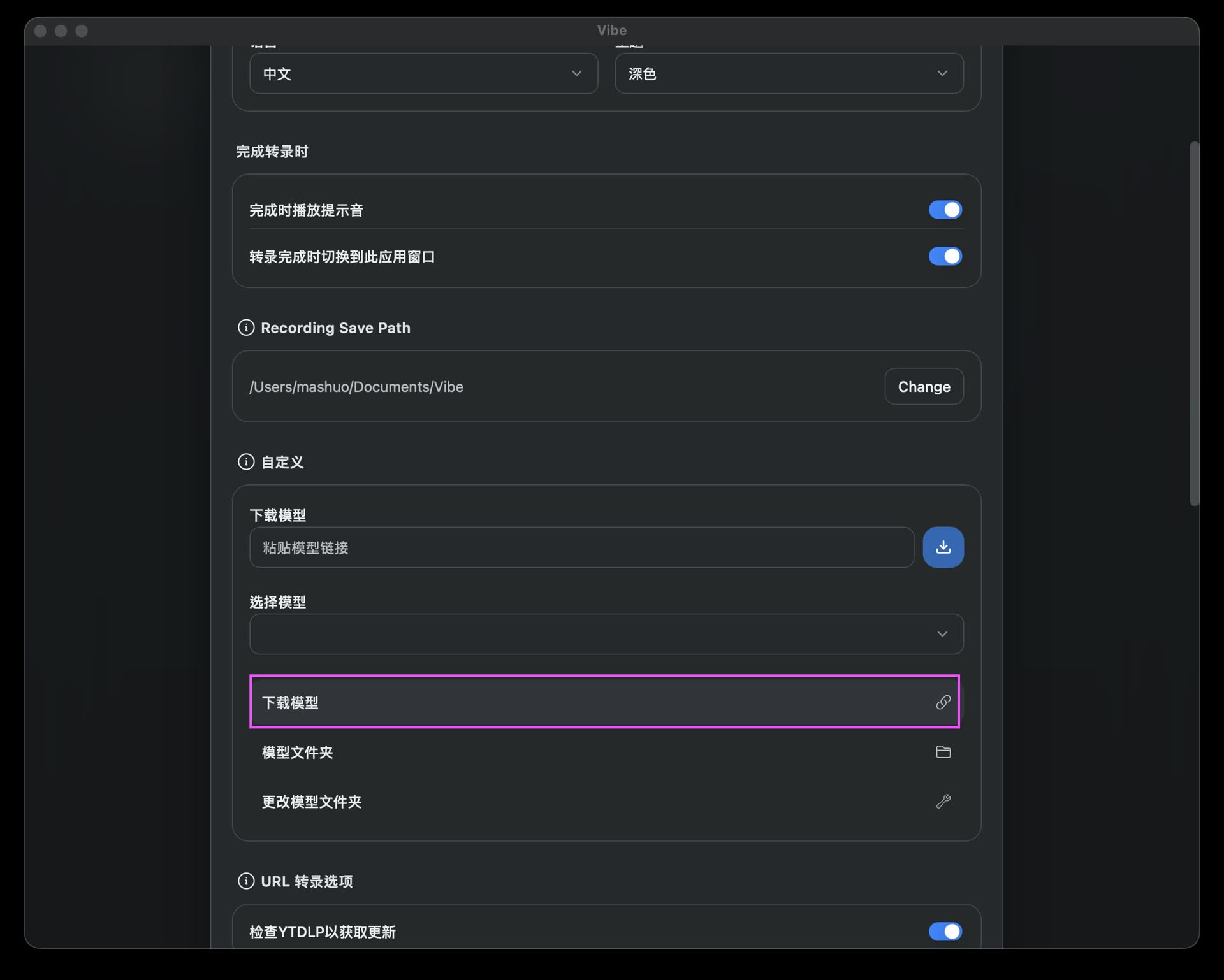Click the Recording Save Path heading text
The height and width of the screenshot is (980, 1224).
[x=335, y=328]
